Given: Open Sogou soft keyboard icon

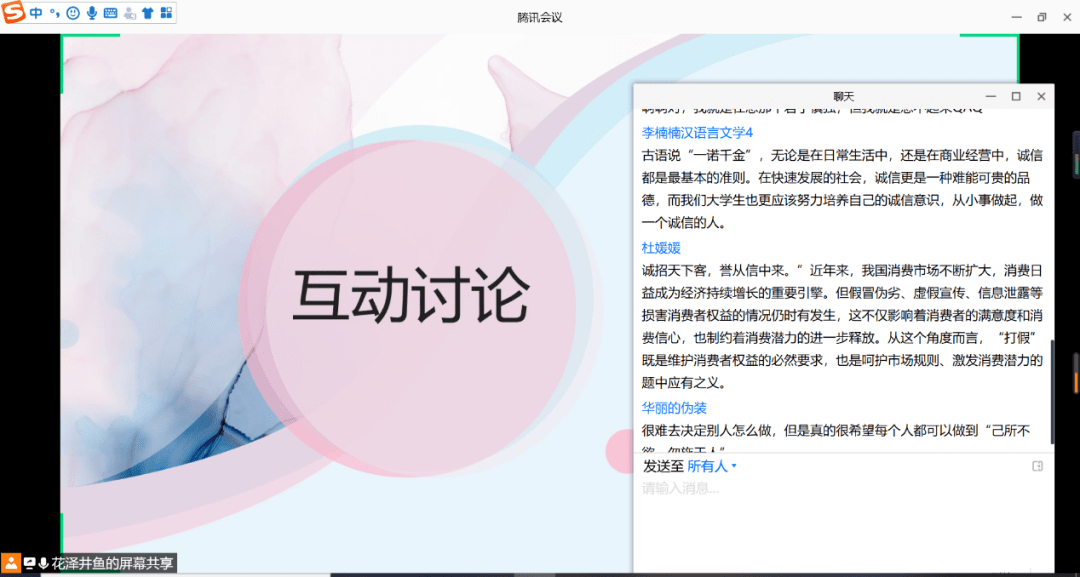Looking at the screenshot, I should click(110, 13).
